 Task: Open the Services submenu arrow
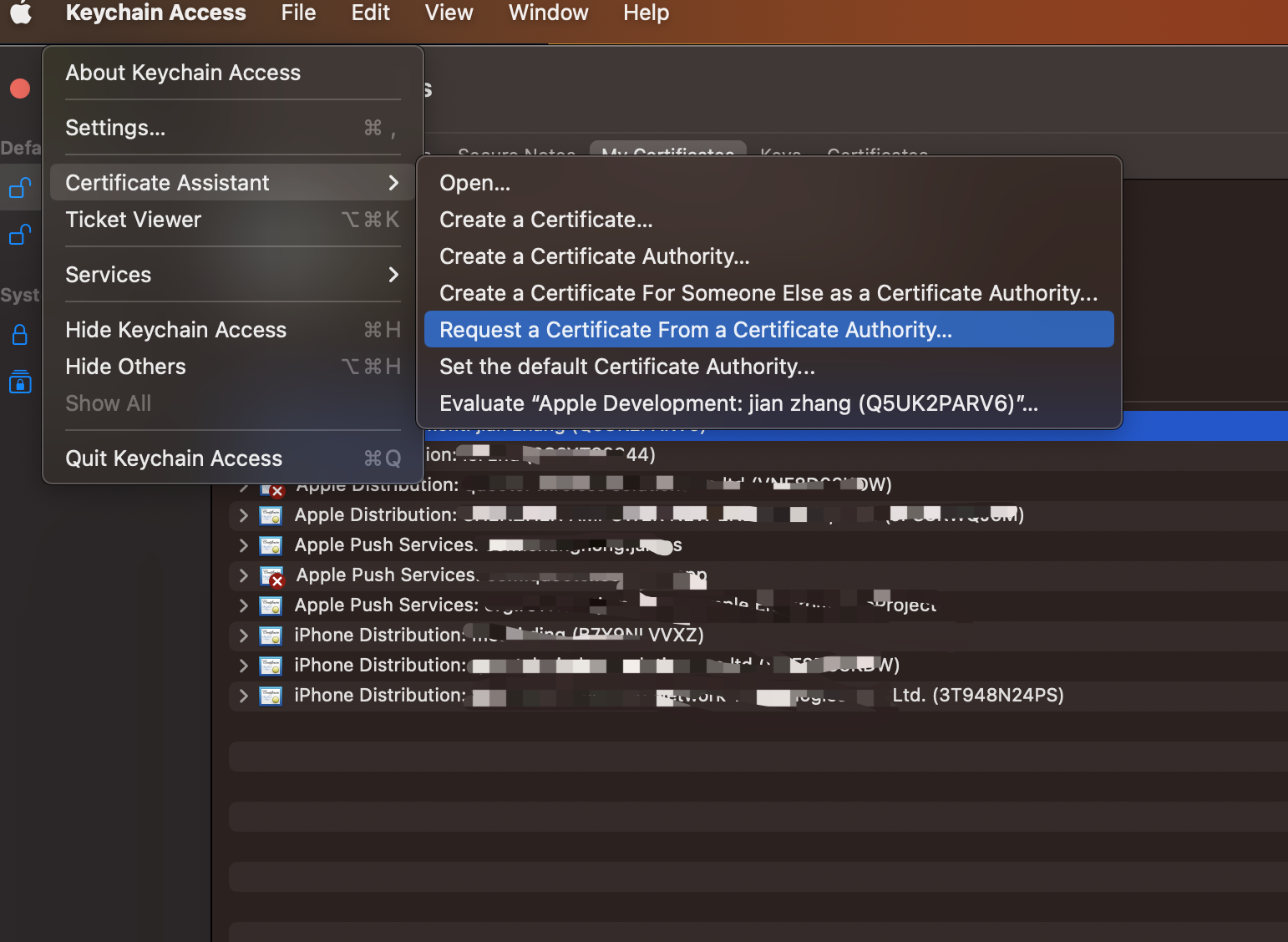pos(393,275)
